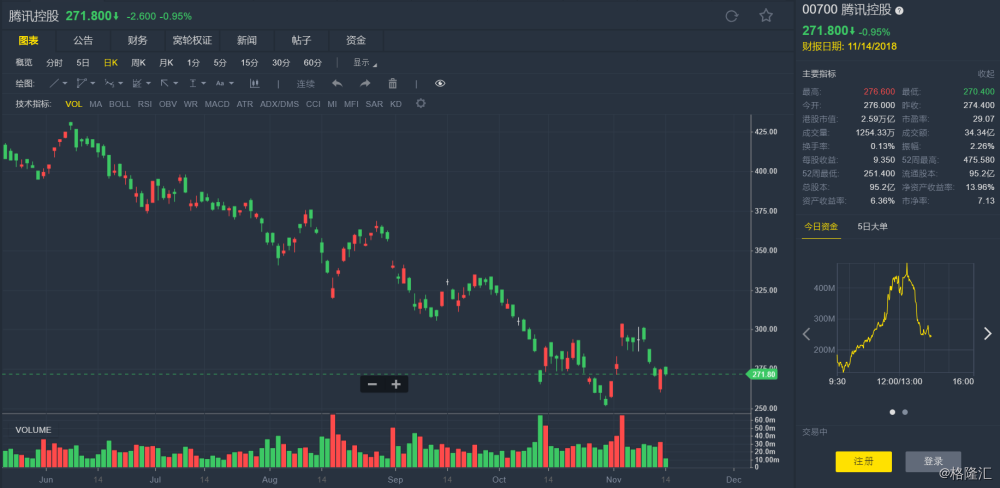Expand channel tool dropdown arrow
1000x488 pixels.
tap(92, 84)
